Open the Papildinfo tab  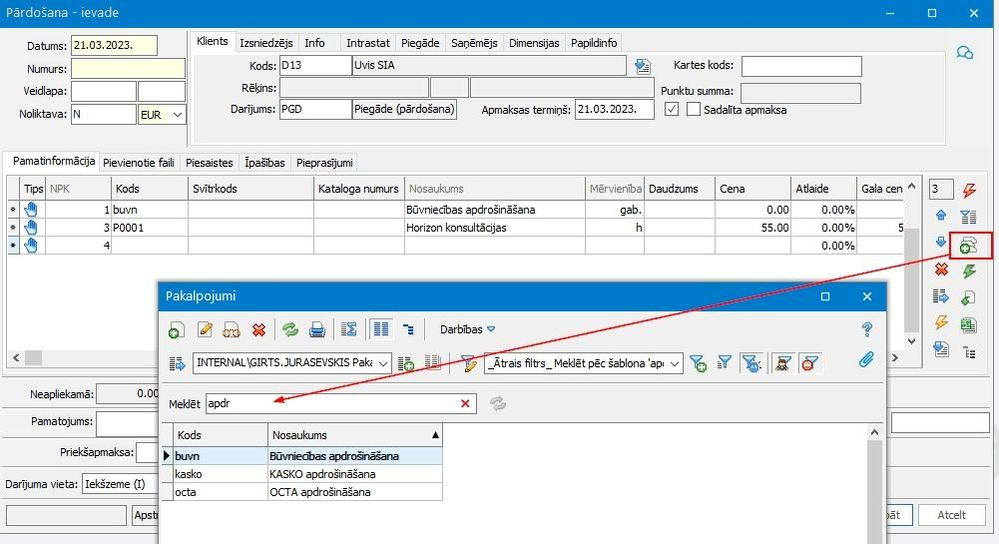[594, 43]
